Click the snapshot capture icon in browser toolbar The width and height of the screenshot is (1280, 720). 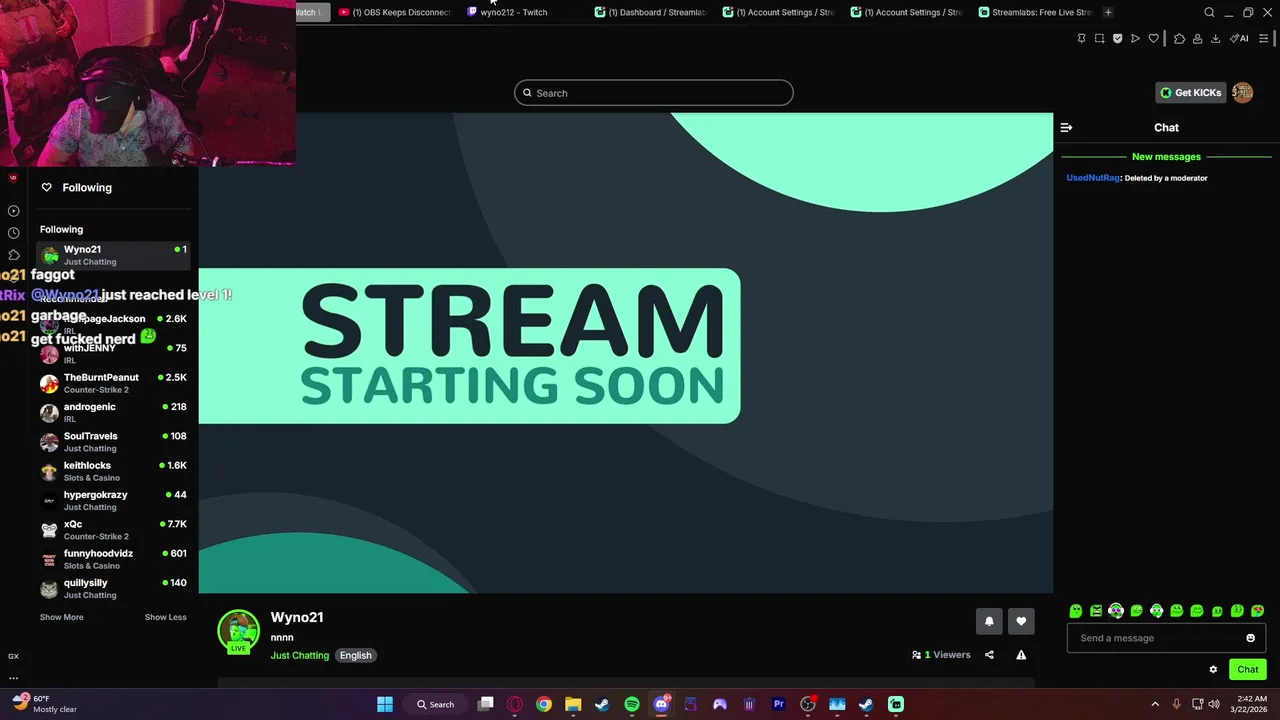tap(1099, 39)
